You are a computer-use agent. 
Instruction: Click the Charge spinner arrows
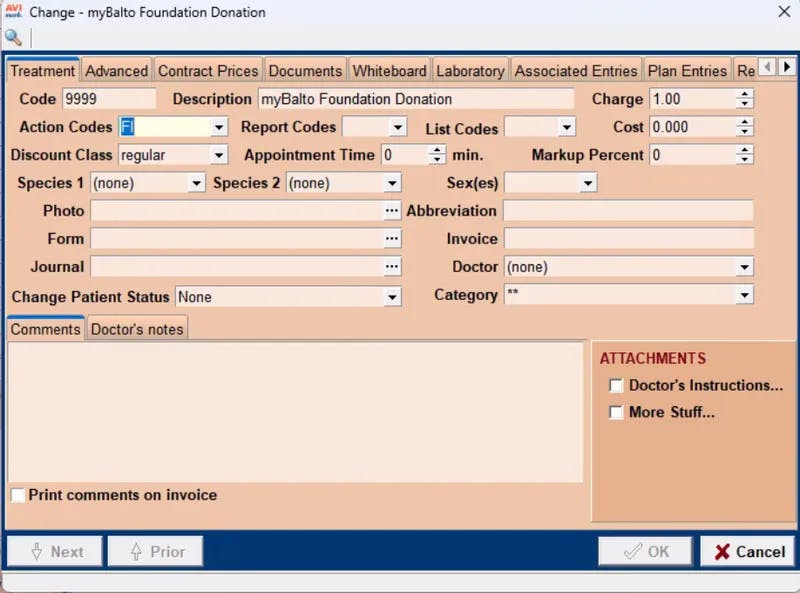(x=745, y=99)
